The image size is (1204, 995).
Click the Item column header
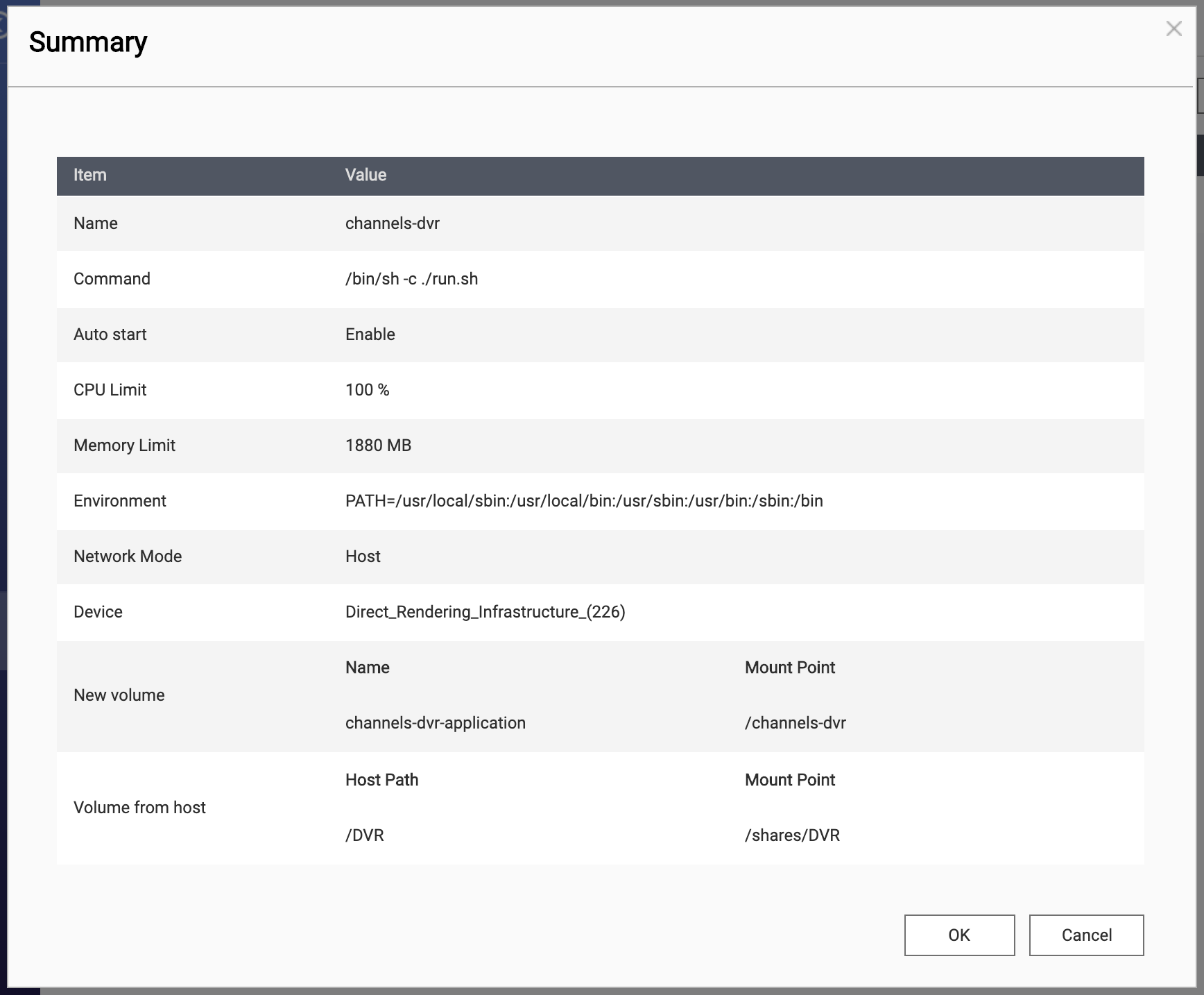[x=90, y=175]
